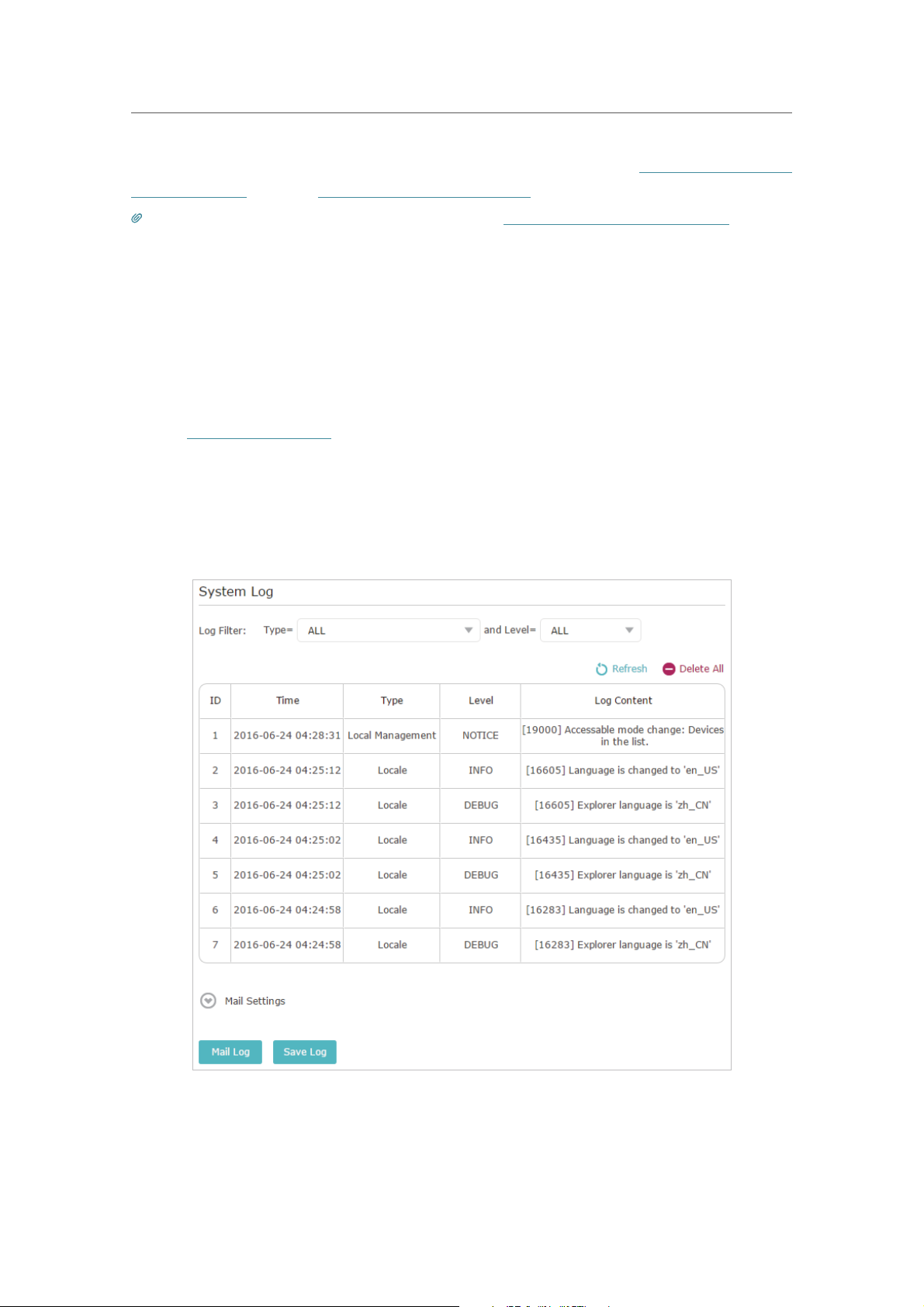Screen dimensions: 924x1307
Task: Expand the Mail Settings section
Action: [x=243, y=1001]
